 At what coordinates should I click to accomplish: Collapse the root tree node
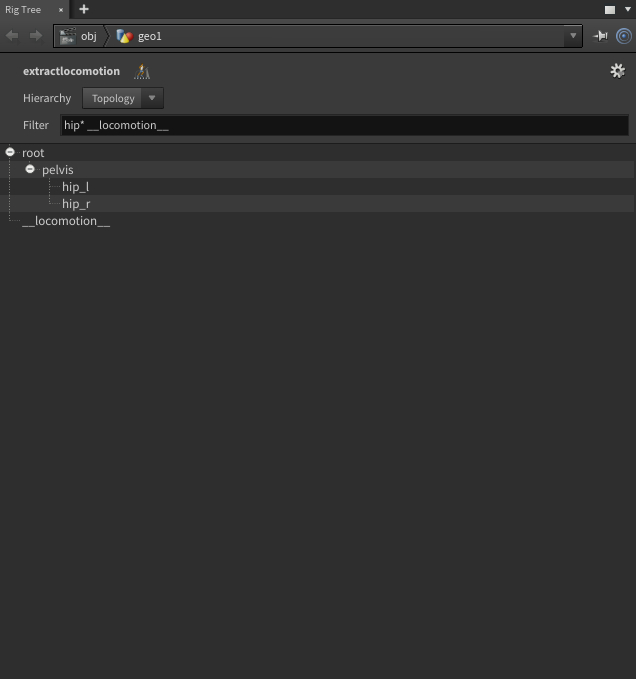10,153
